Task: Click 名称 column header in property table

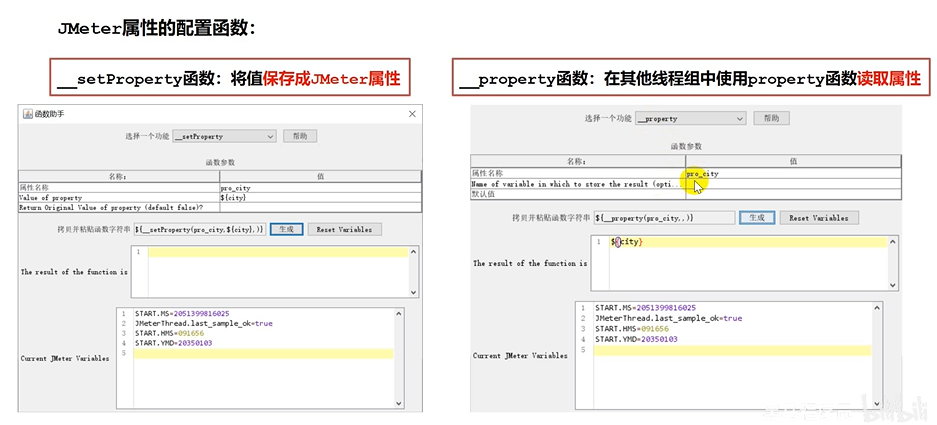Action: click(x=578, y=161)
